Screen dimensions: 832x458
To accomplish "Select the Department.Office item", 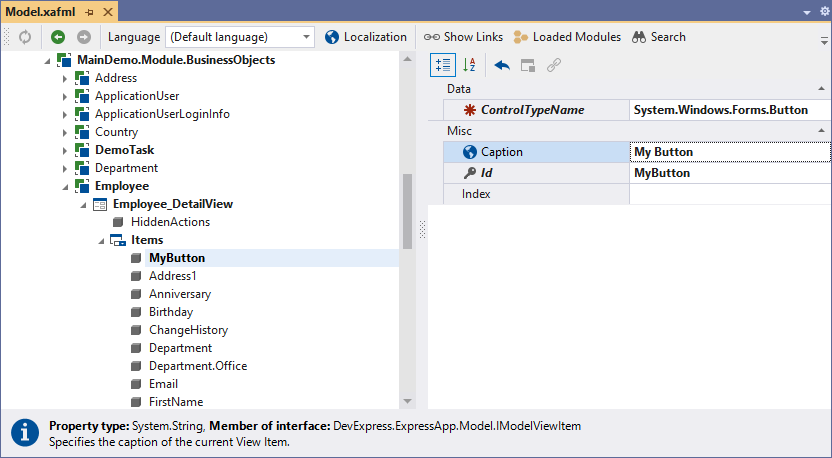I will click(x=198, y=366).
